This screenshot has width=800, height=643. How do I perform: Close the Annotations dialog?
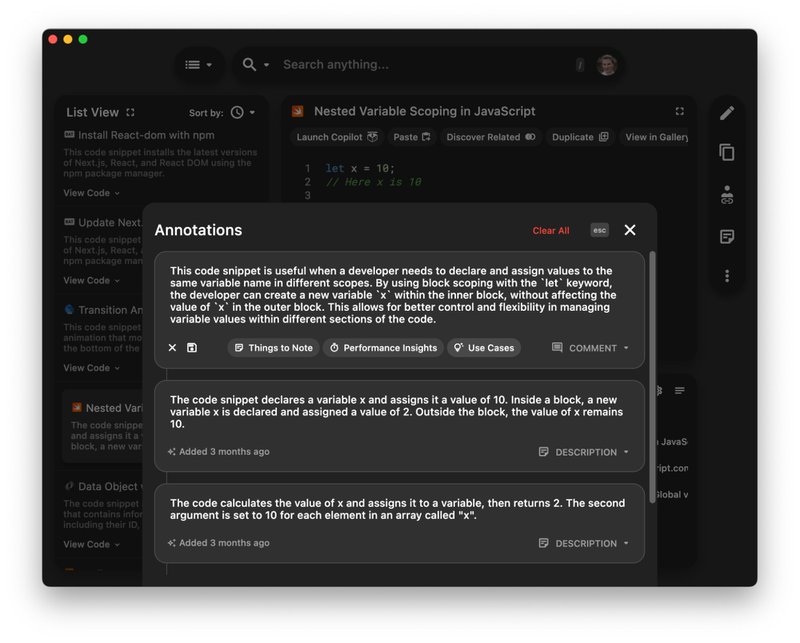pos(630,230)
